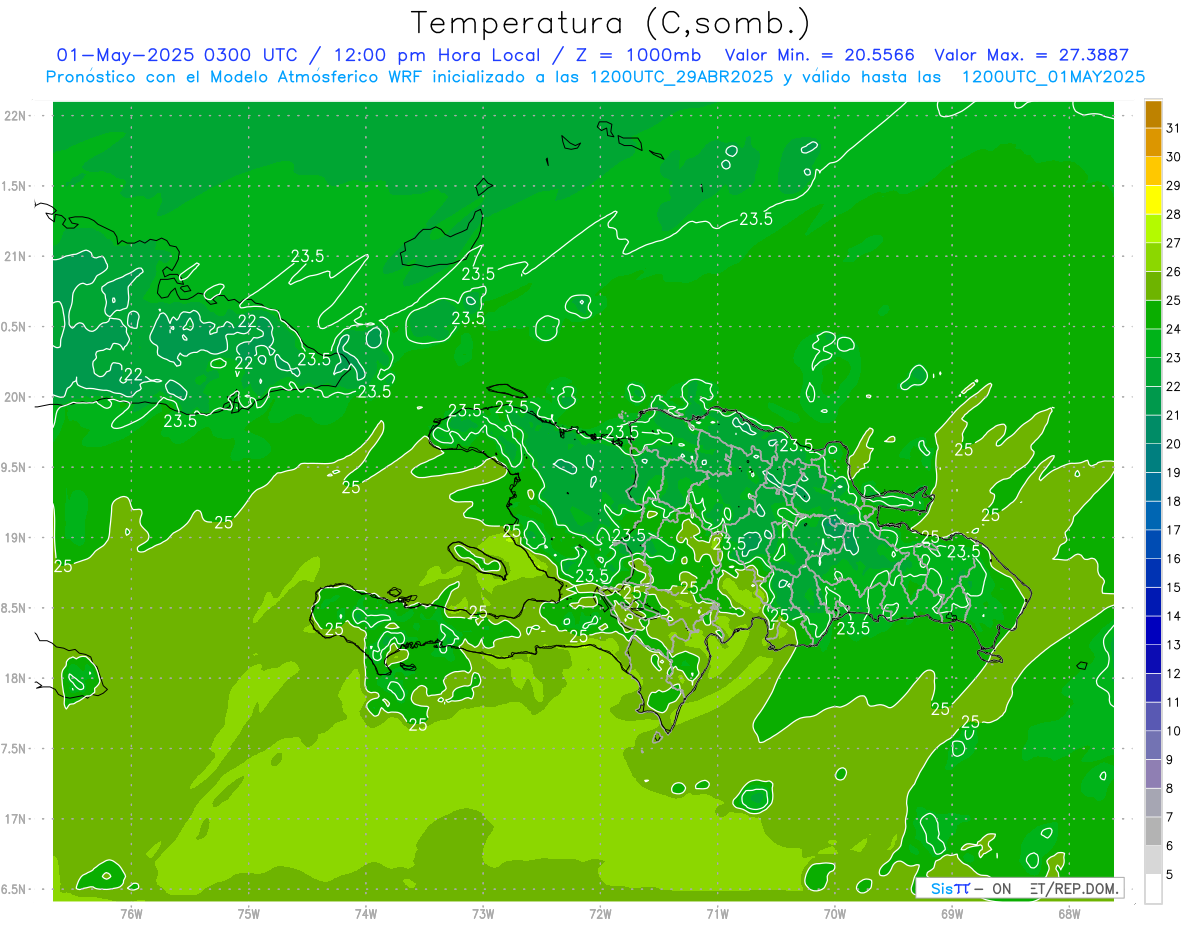1200x927 pixels.
Task: Click the legend value 31
Action: (x=1173, y=128)
